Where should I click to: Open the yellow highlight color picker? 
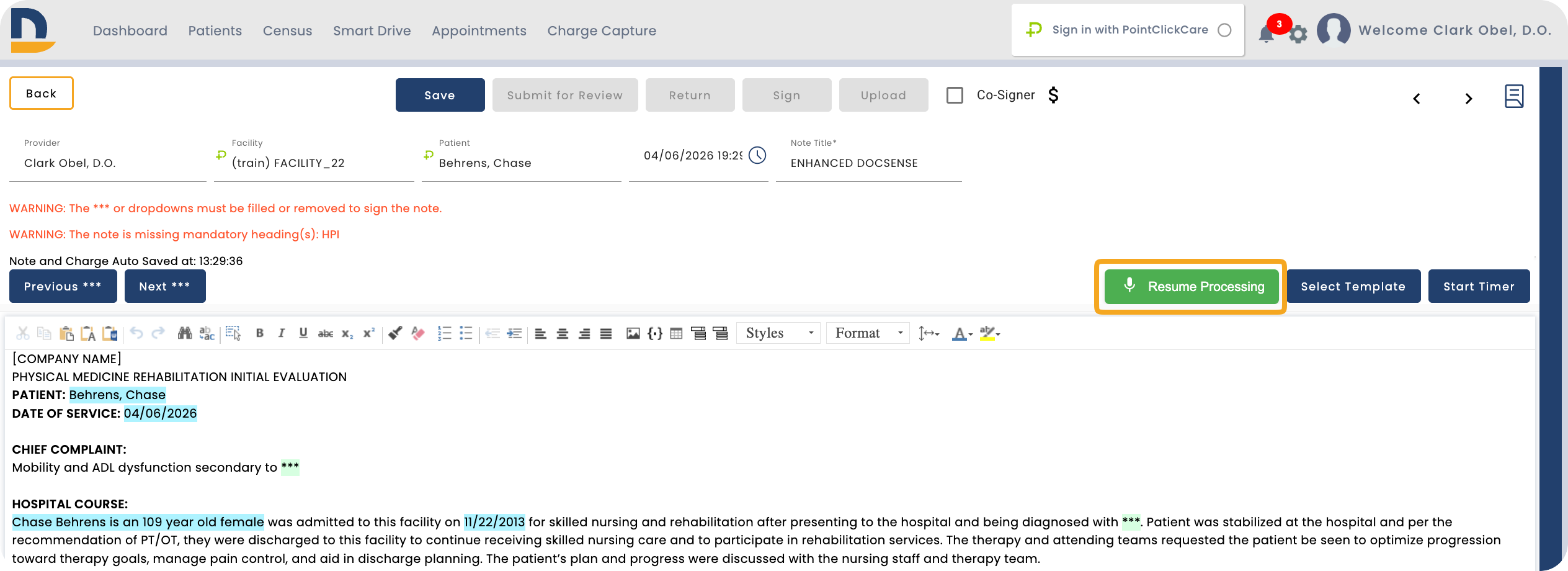pyautogui.click(x=990, y=333)
